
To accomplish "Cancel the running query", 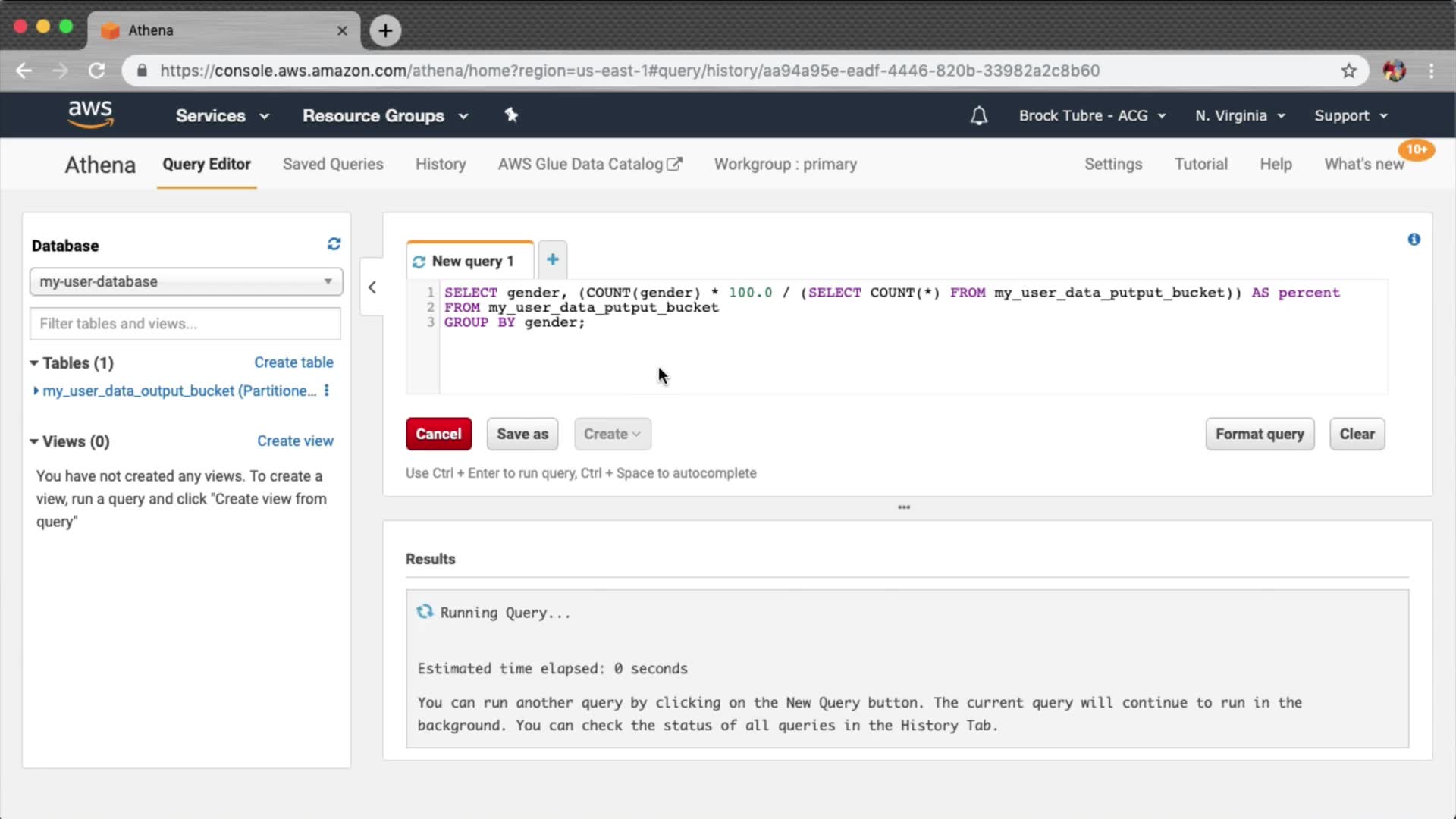I will pos(438,434).
